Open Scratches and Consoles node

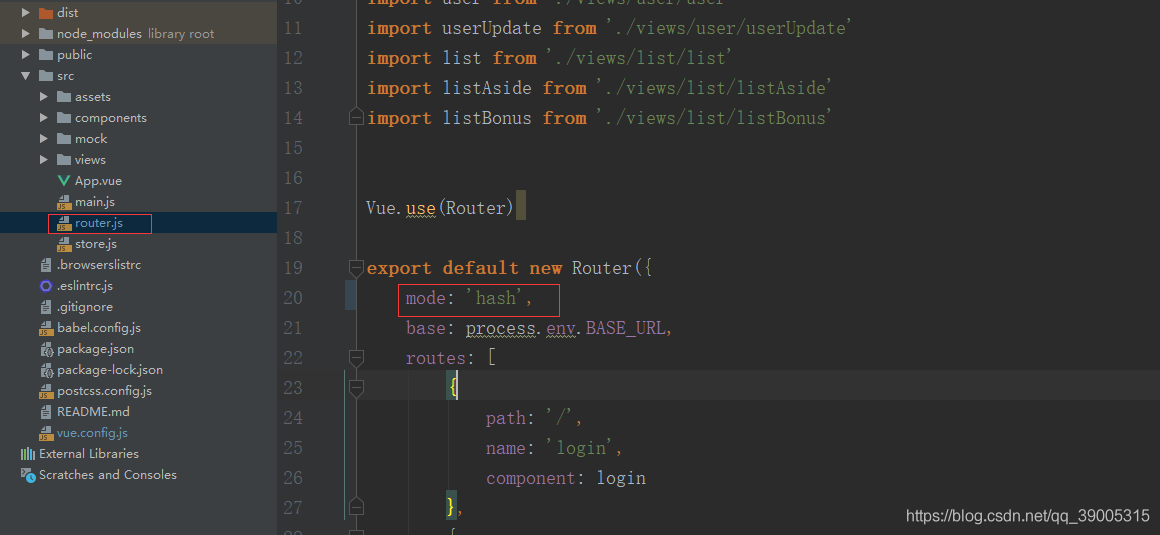tap(108, 475)
